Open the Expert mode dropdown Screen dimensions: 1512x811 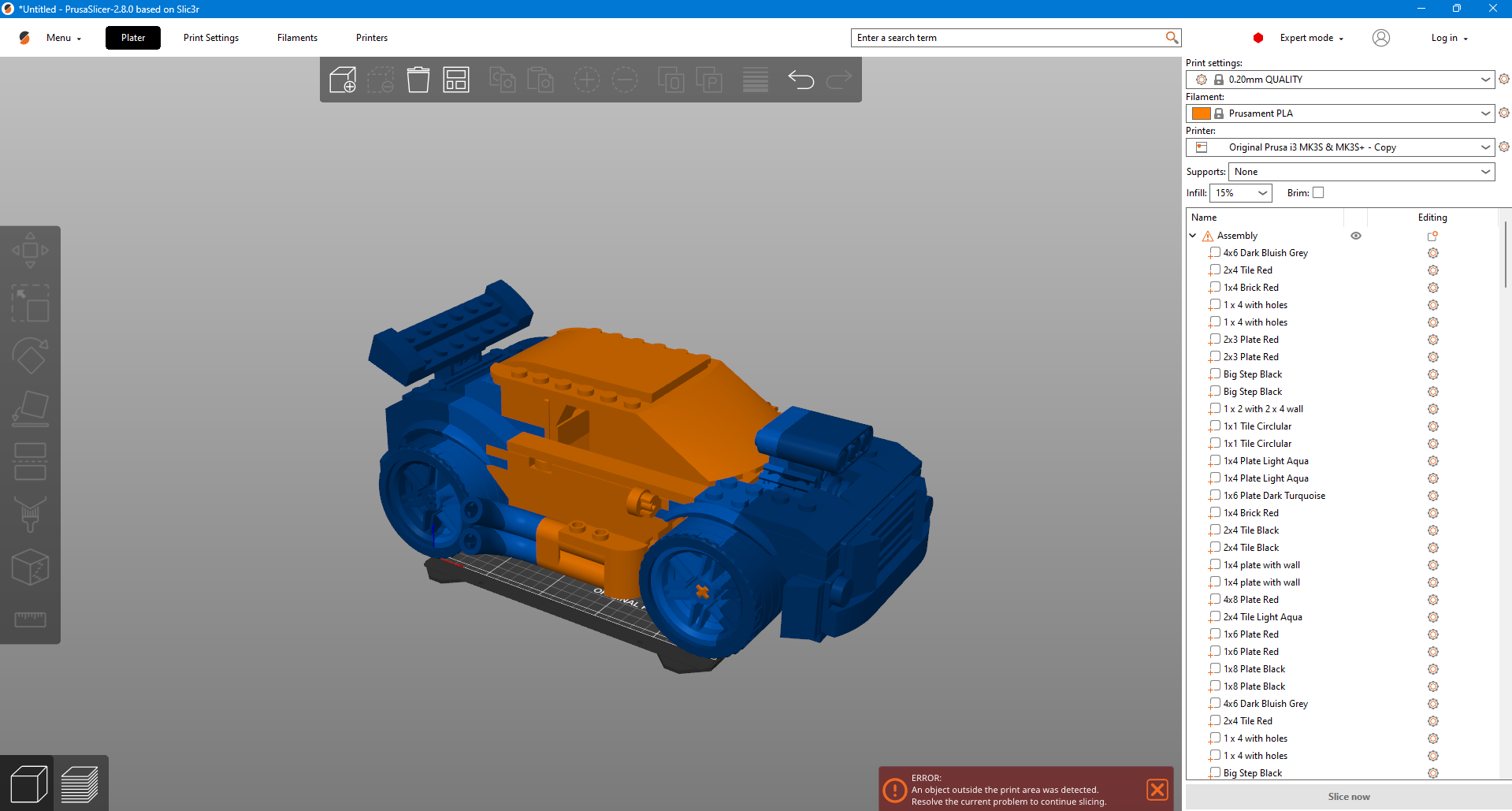pyautogui.click(x=1311, y=38)
